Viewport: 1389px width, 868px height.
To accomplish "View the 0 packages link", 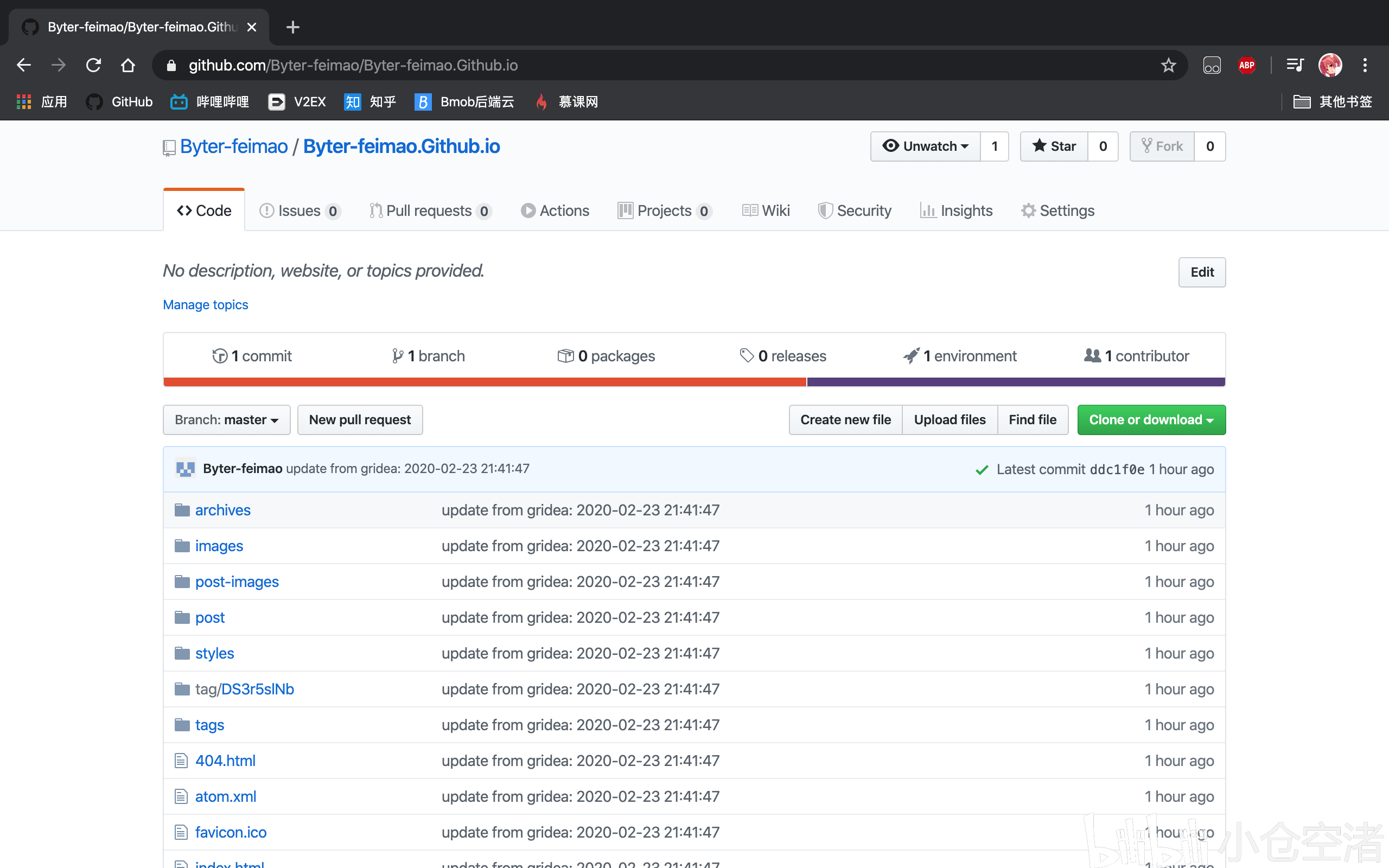I will click(x=606, y=356).
